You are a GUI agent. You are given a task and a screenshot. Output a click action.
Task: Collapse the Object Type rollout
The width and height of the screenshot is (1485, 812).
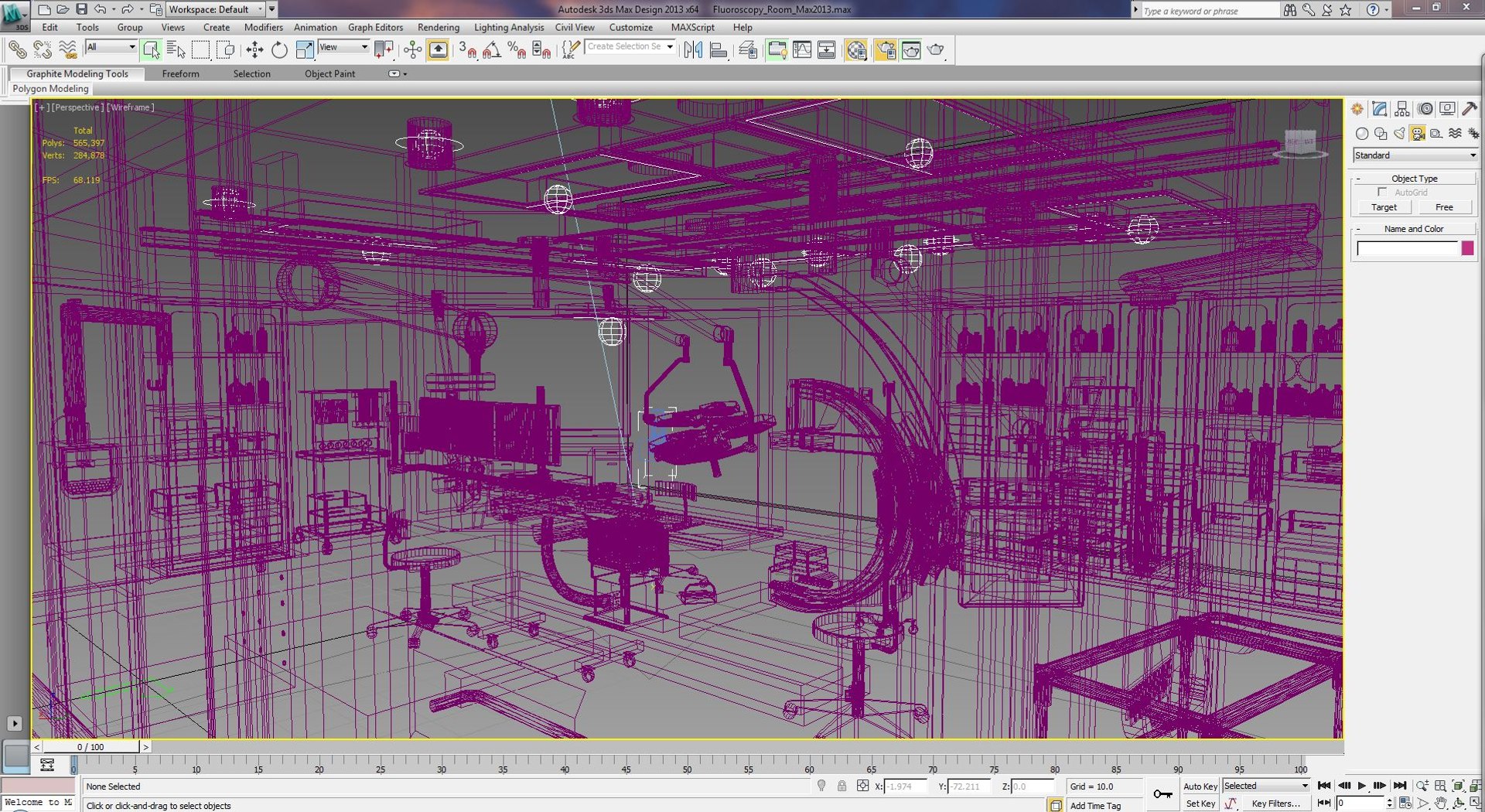[1415, 179]
